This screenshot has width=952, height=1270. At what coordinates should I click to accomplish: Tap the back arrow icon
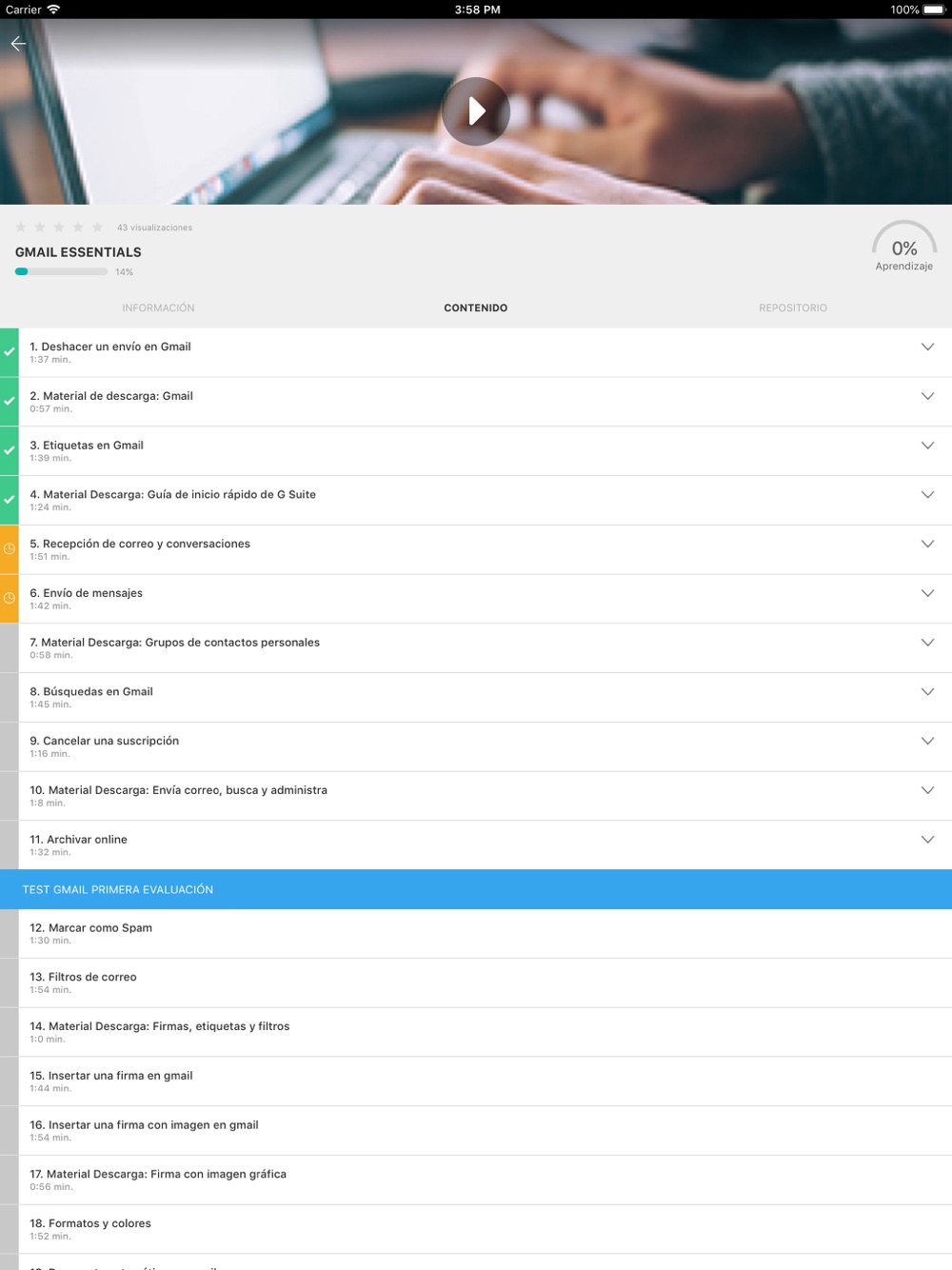point(18,44)
